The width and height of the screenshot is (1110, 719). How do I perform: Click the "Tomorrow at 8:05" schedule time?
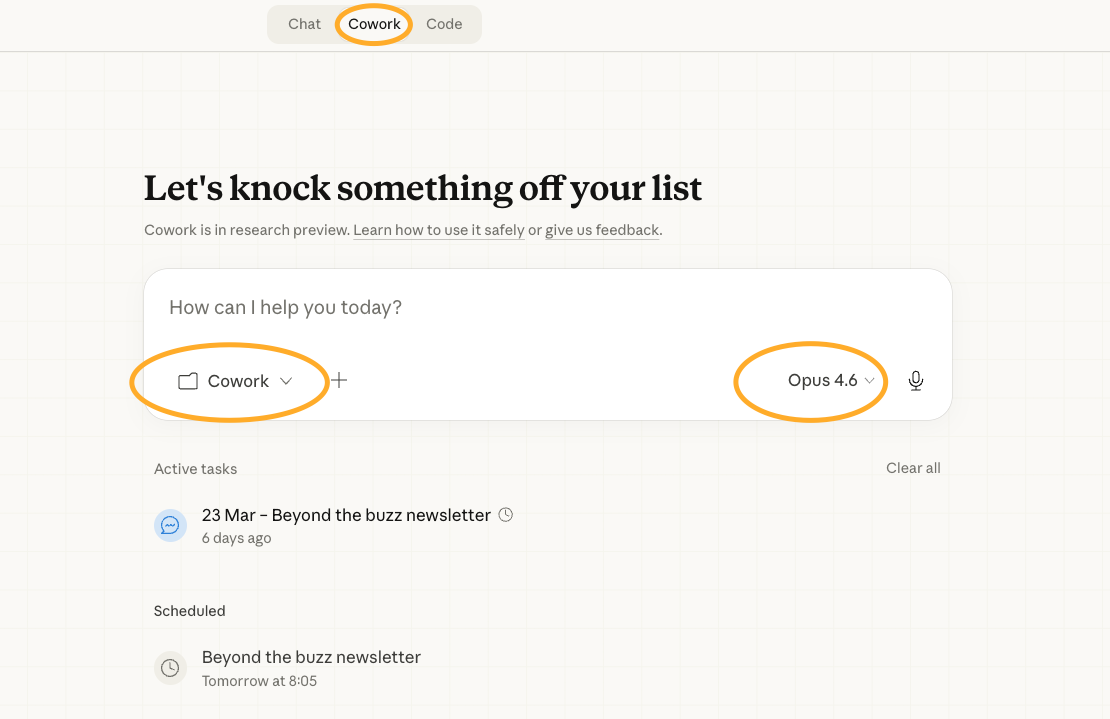tap(259, 681)
